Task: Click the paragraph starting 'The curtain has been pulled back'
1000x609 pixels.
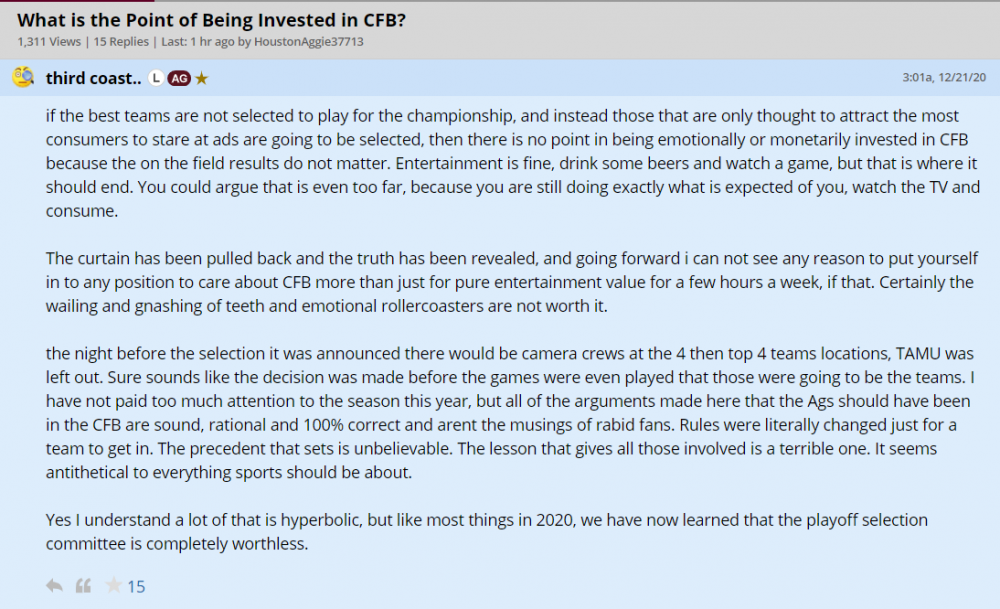Action: pos(500,282)
